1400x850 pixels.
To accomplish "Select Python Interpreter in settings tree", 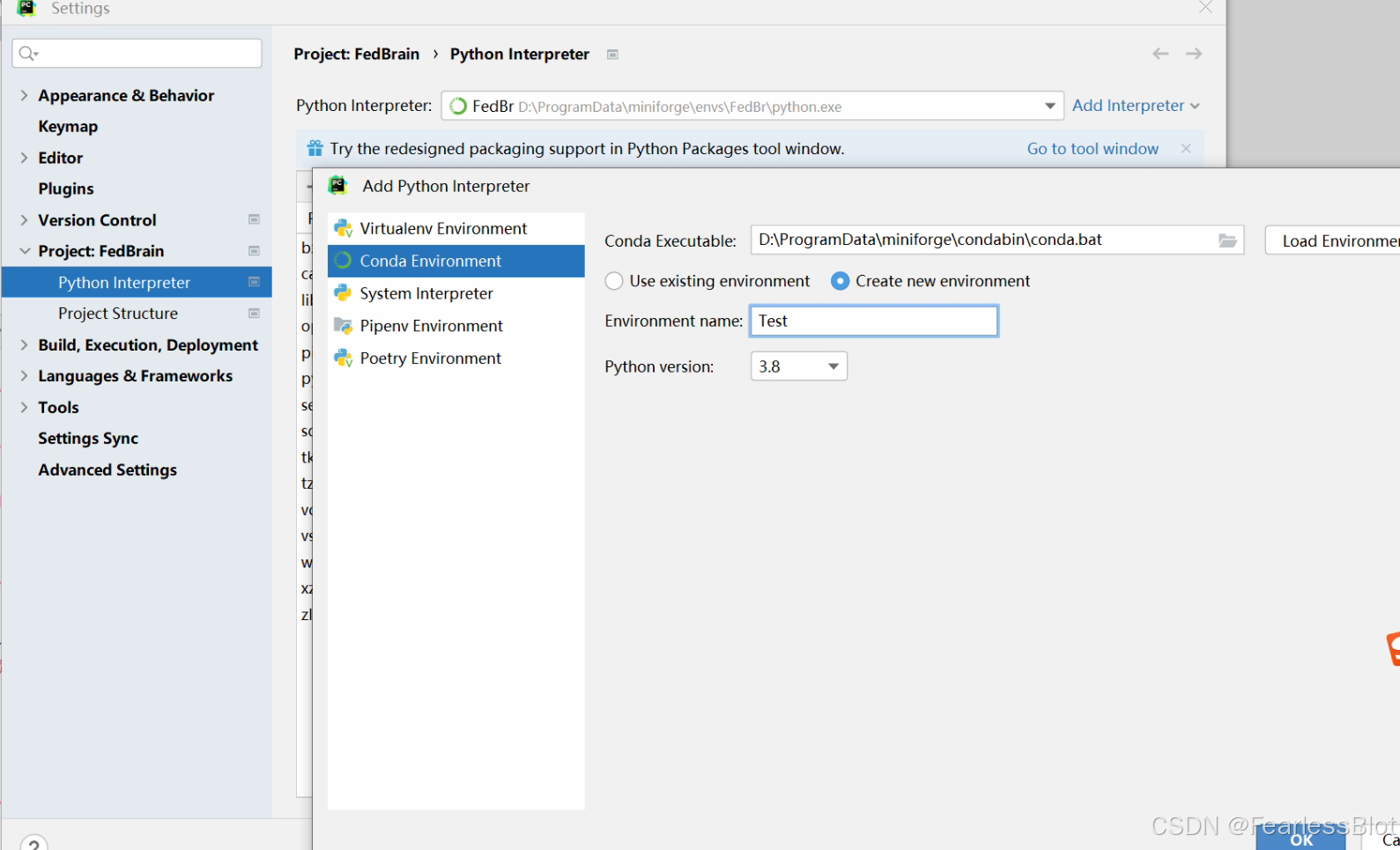I will (137, 282).
